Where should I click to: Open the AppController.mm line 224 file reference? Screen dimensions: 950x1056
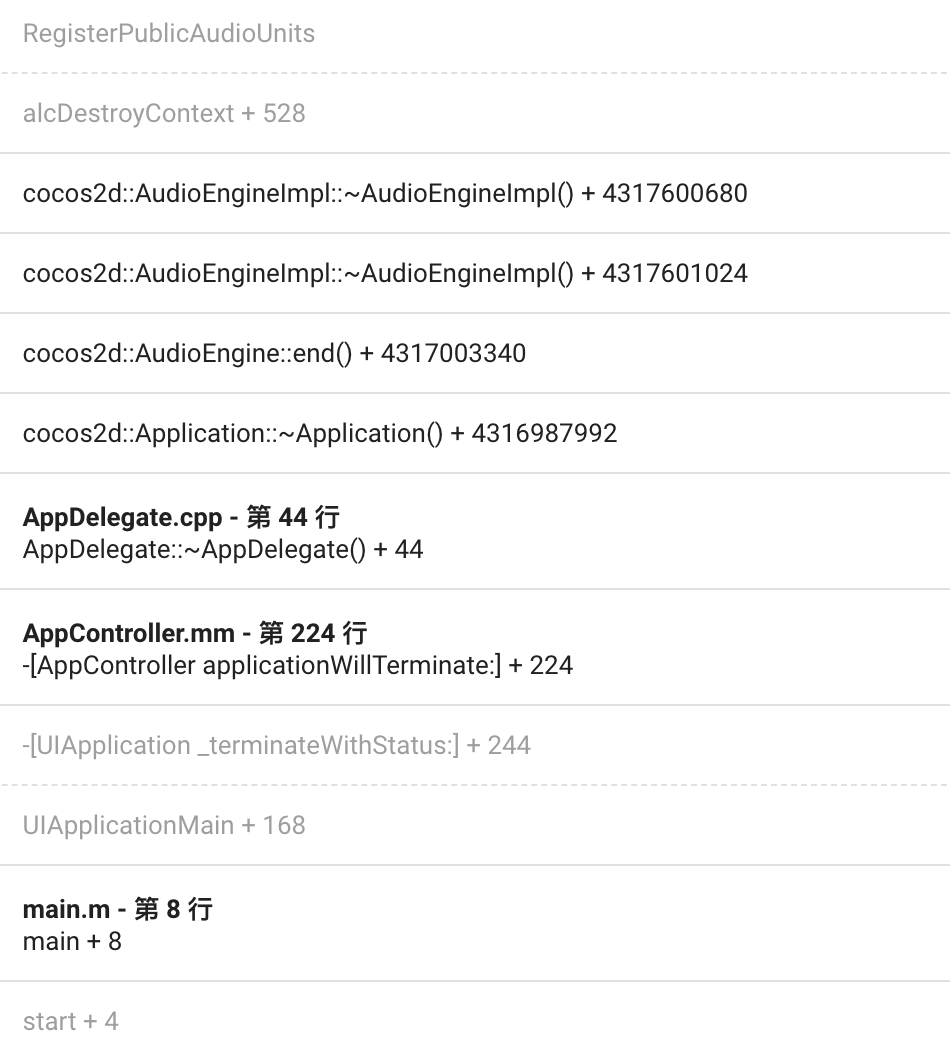coord(195,633)
